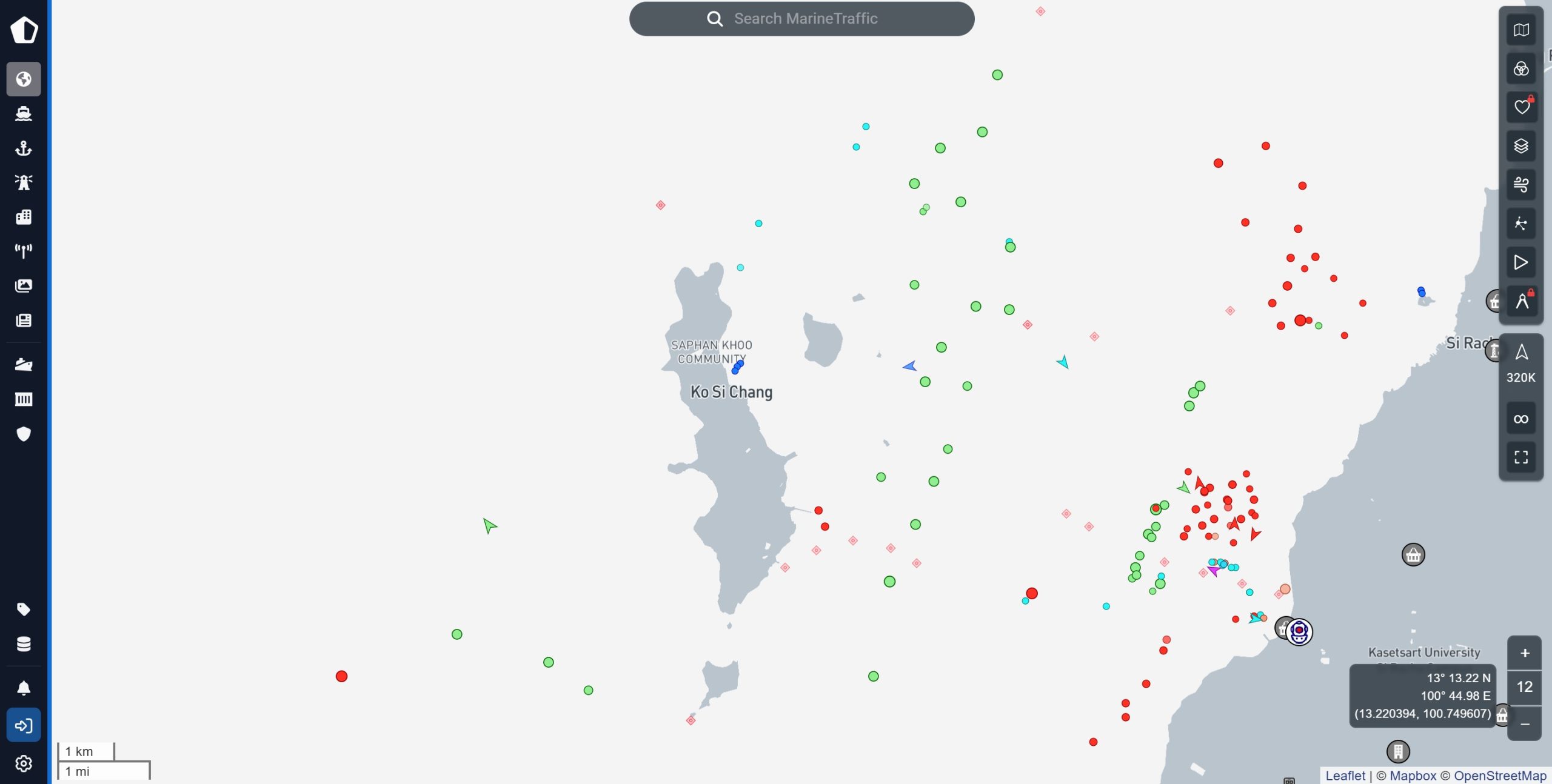Enable the density maps overlay

click(x=1522, y=68)
